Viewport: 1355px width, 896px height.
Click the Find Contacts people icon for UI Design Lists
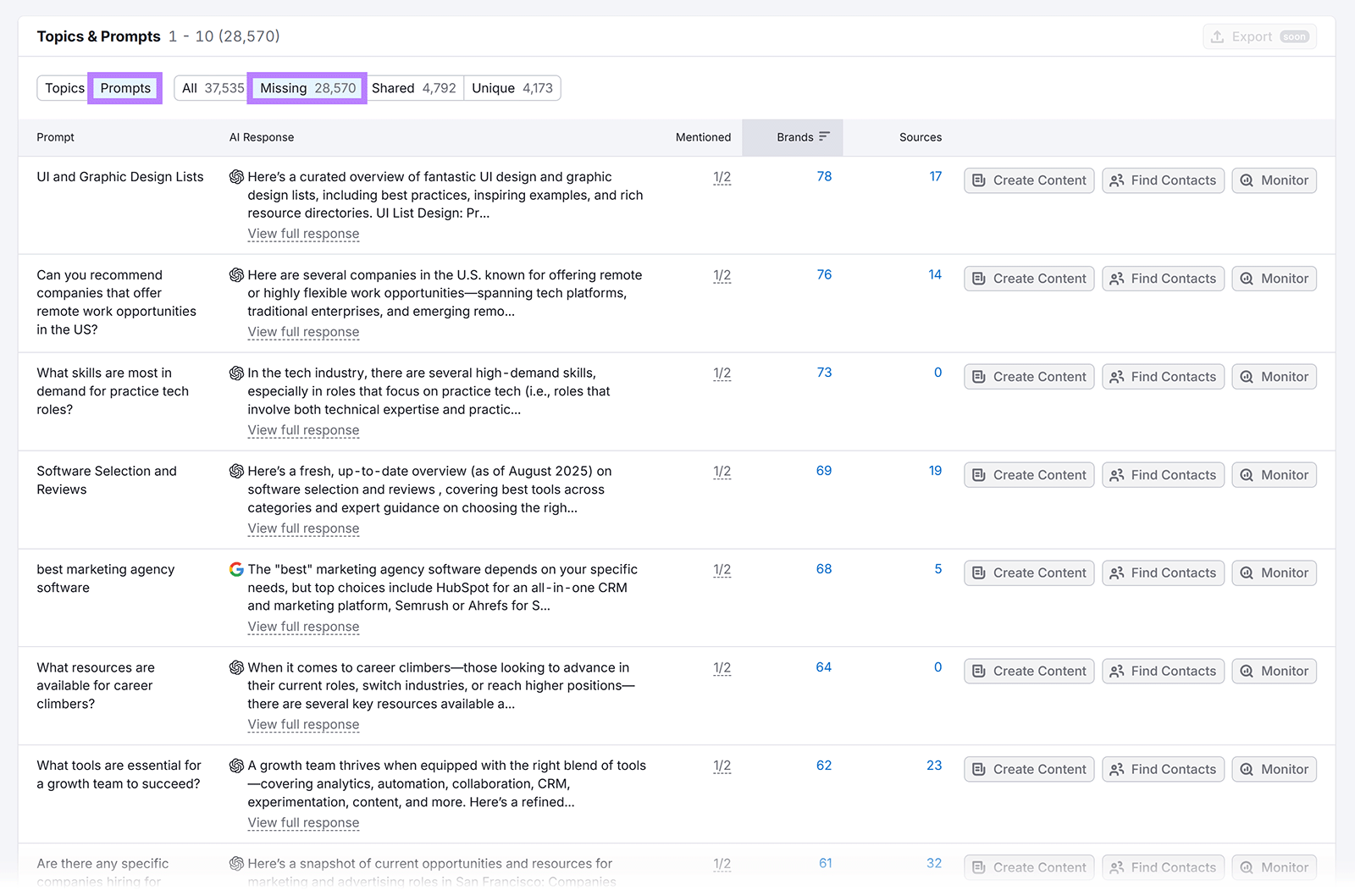click(1116, 180)
